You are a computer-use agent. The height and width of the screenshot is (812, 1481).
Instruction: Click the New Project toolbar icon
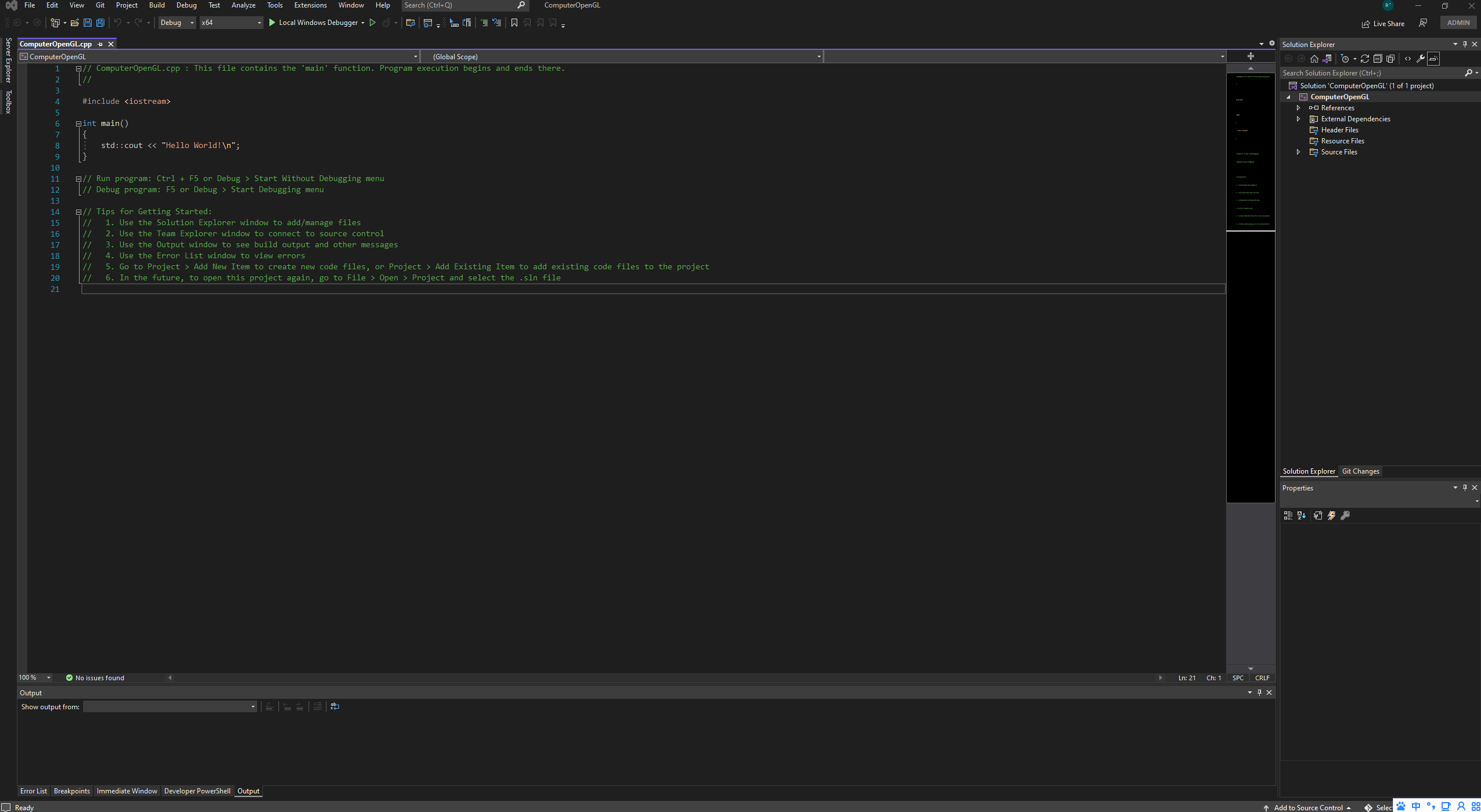(x=55, y=23)
